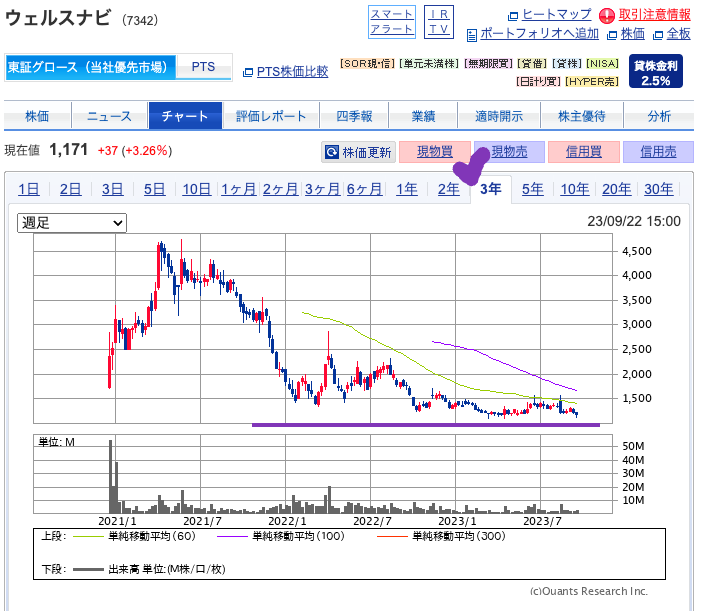Open the 適時開示 tab
The image size is (702, 611).
tap(499, 116)
